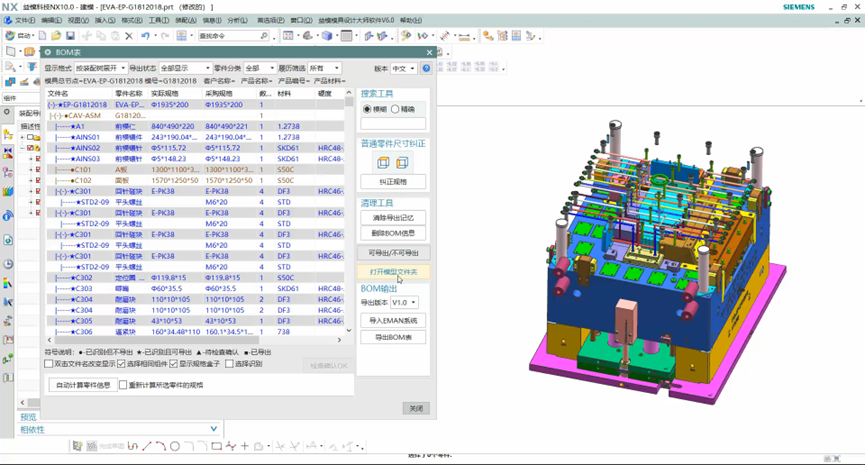Enable the 双击文件名改变显示 checkbox

tap(50, 363)
